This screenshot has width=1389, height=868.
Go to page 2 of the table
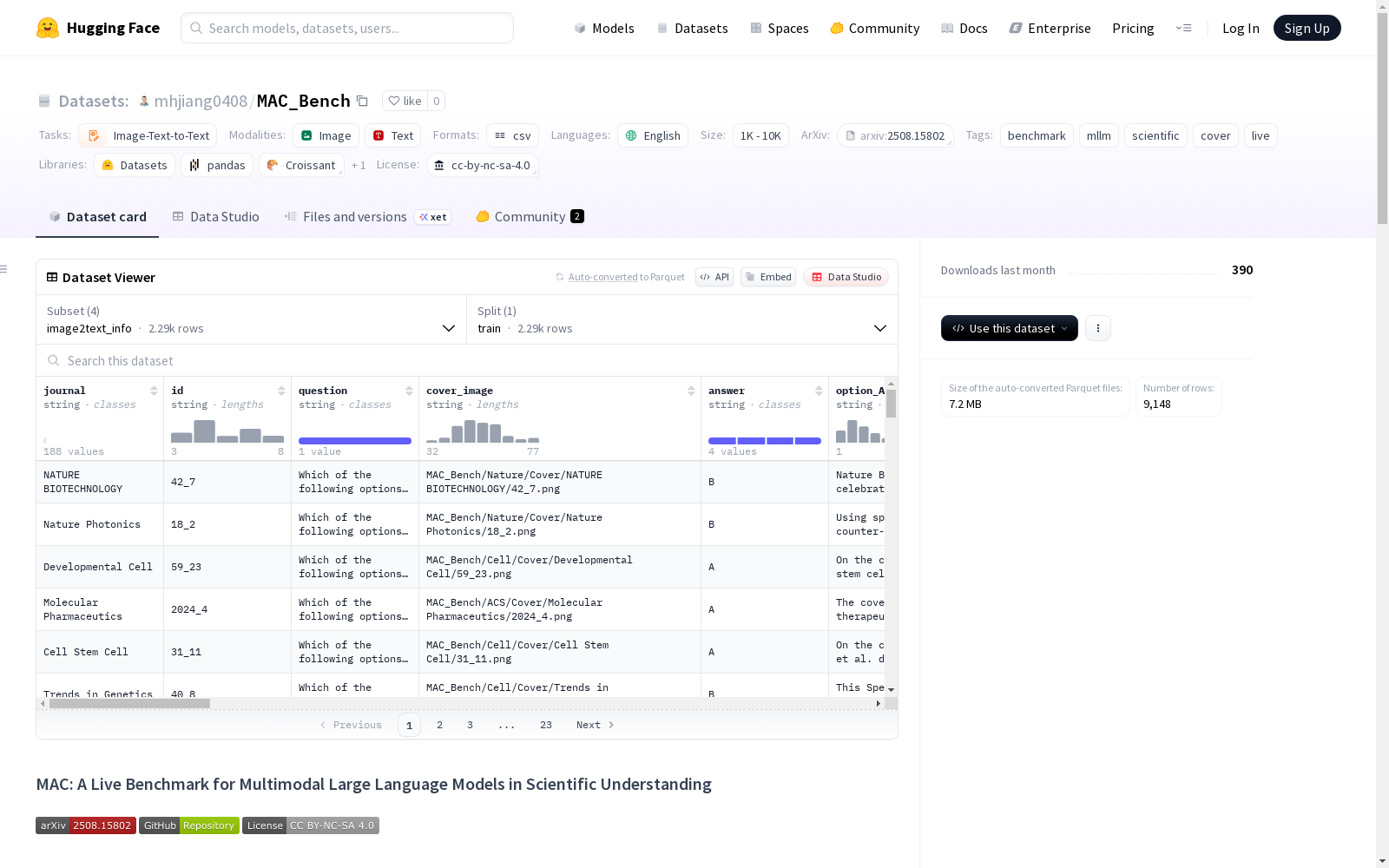click(440, 725)
